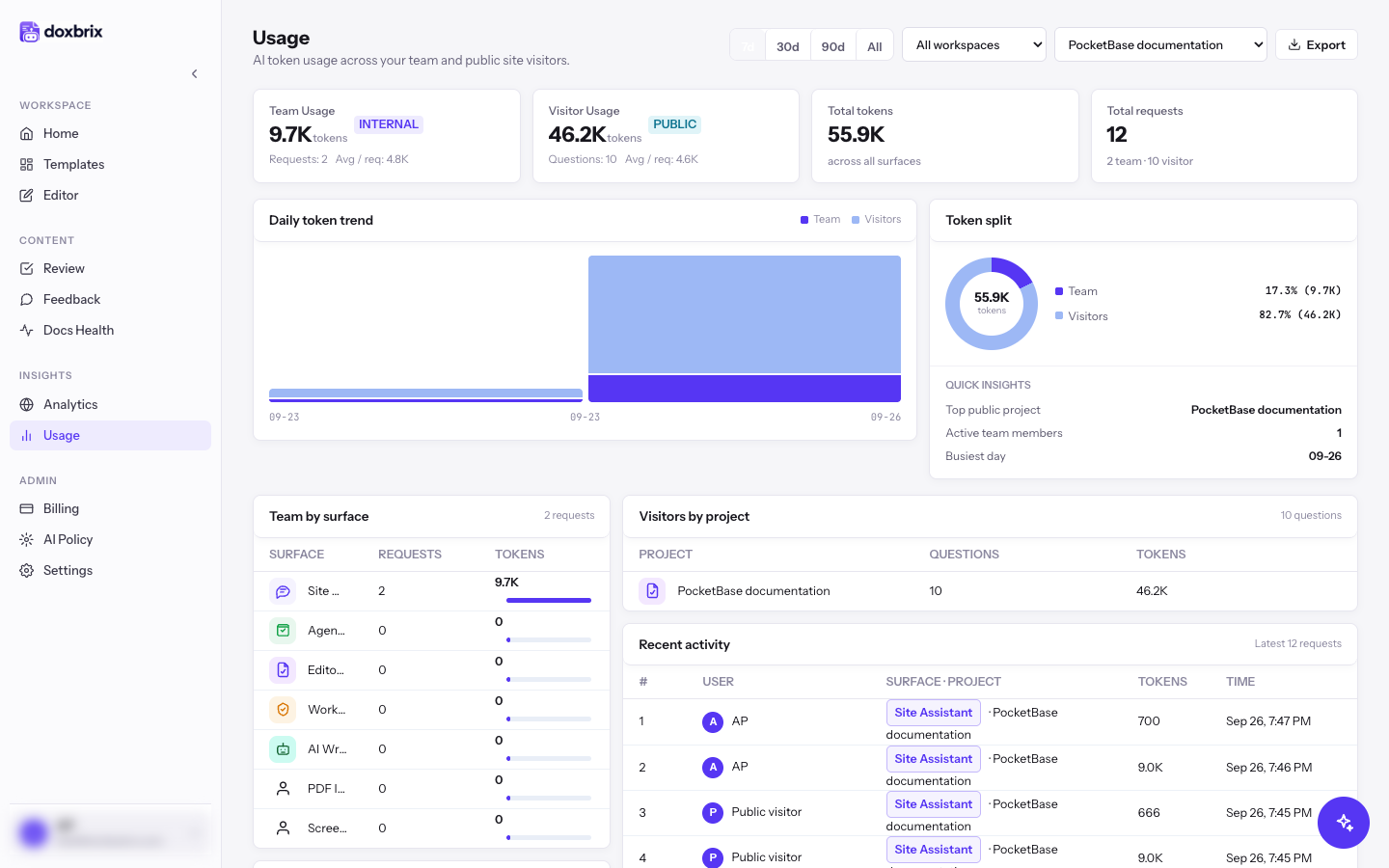Open the PocketBase documentation project dropdown
1389x868 pixels.
tap(1160, 45)
